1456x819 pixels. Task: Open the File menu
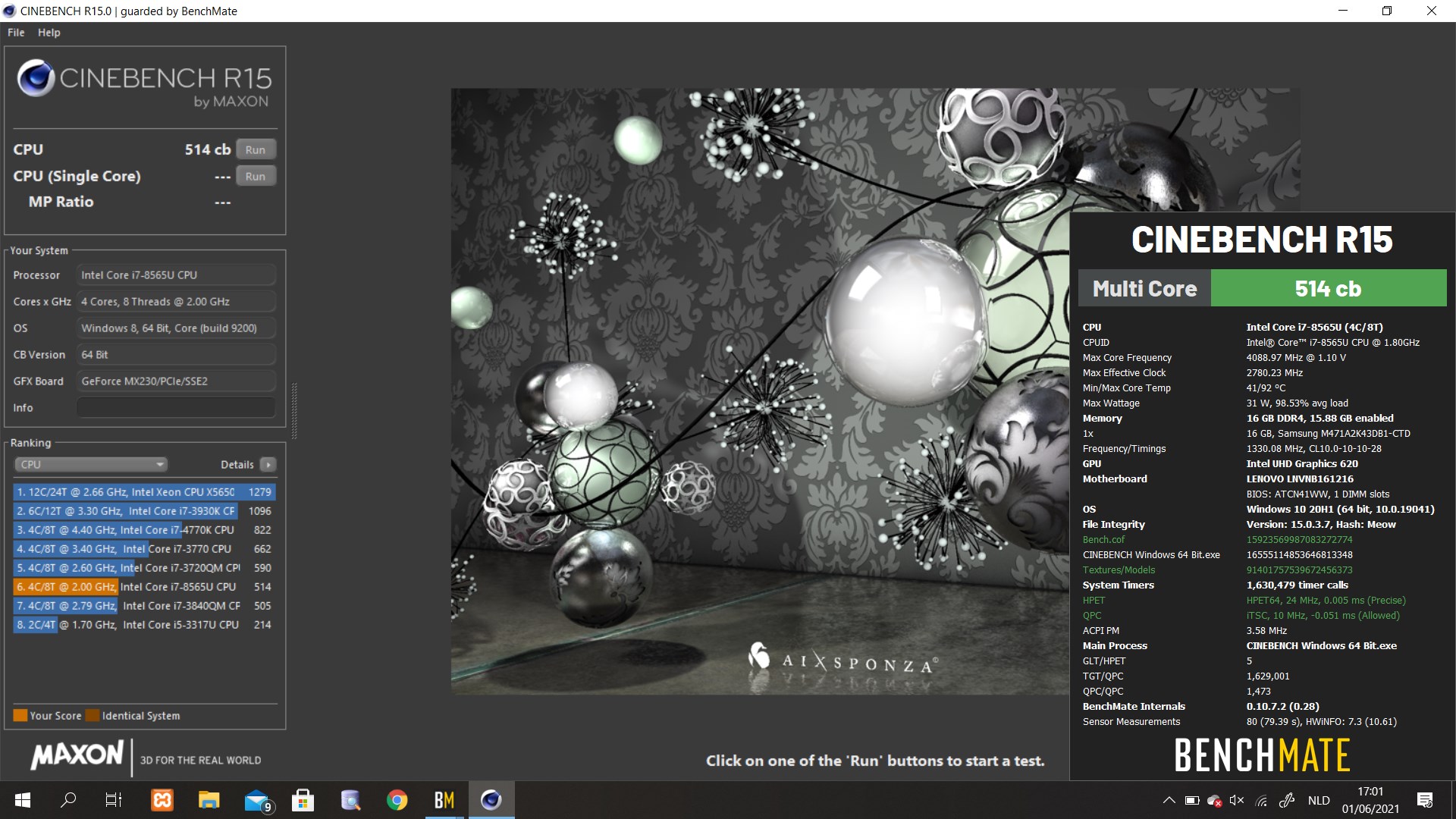coord(16,33)
